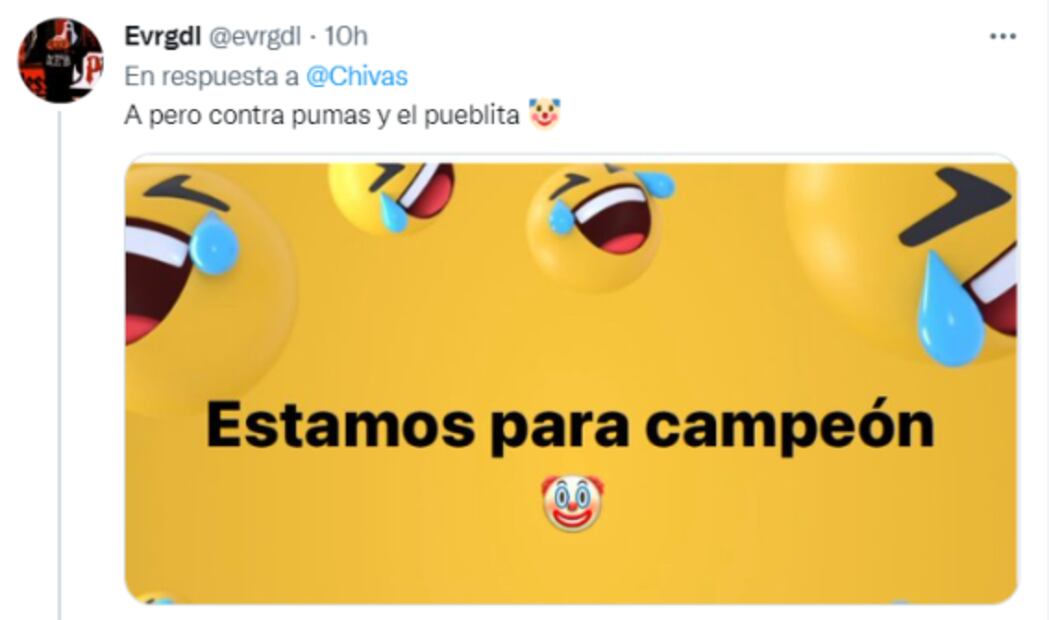Screen dimensions: 1049x620
Task: Click the centered laughing emoji with two tears
Action: (597, 224)
